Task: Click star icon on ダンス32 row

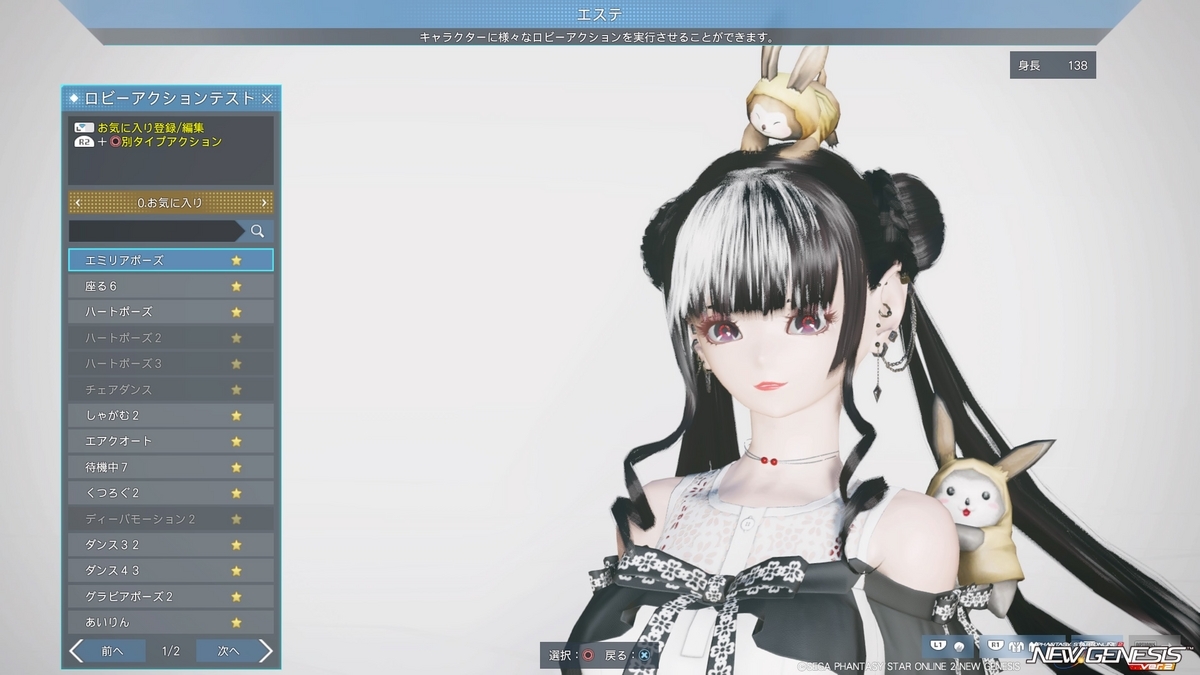Action: pos(237,545)
